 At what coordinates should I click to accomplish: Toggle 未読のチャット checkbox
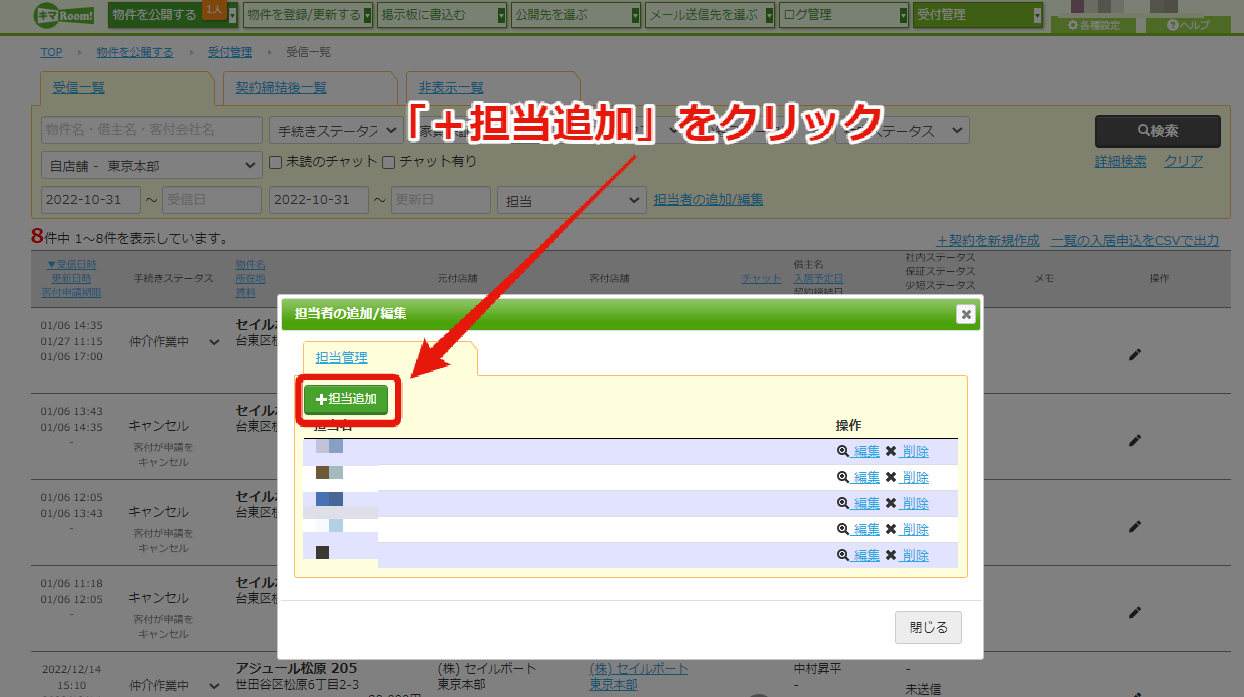pyautogui.click(x=277, y=161)
